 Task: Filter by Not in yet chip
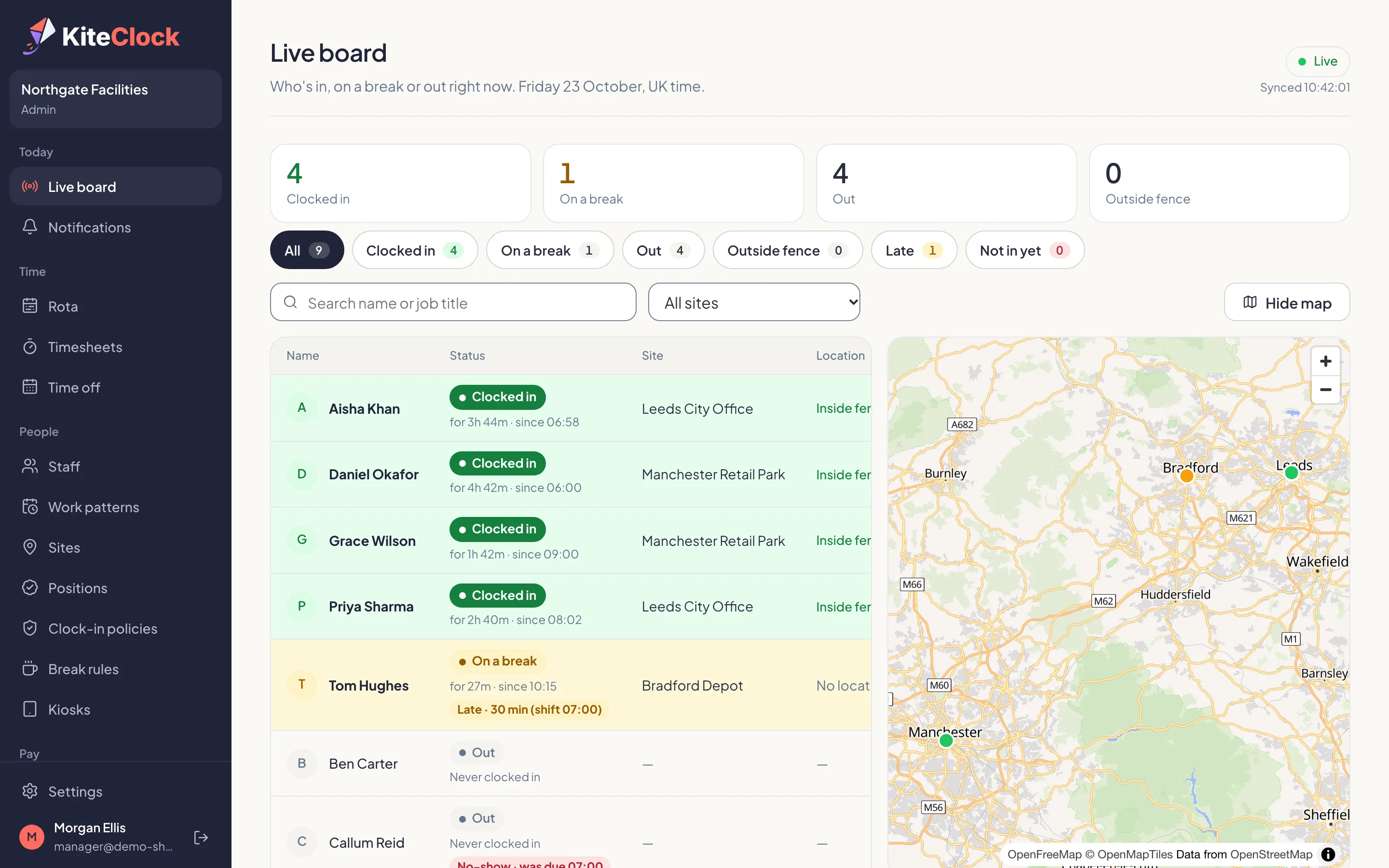click(1025, 250)
